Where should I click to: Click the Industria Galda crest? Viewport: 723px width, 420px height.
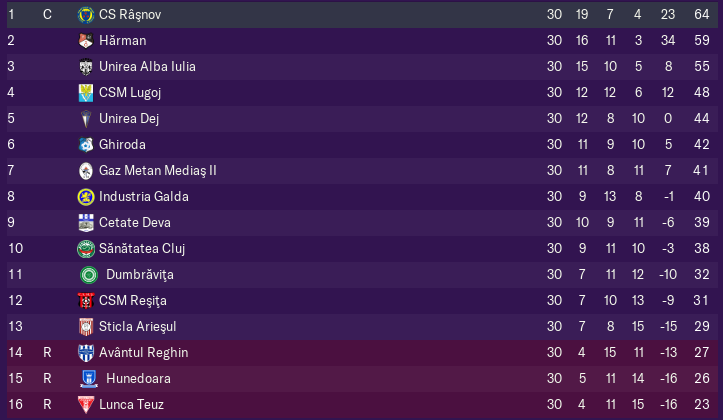(x=86, y=197)
